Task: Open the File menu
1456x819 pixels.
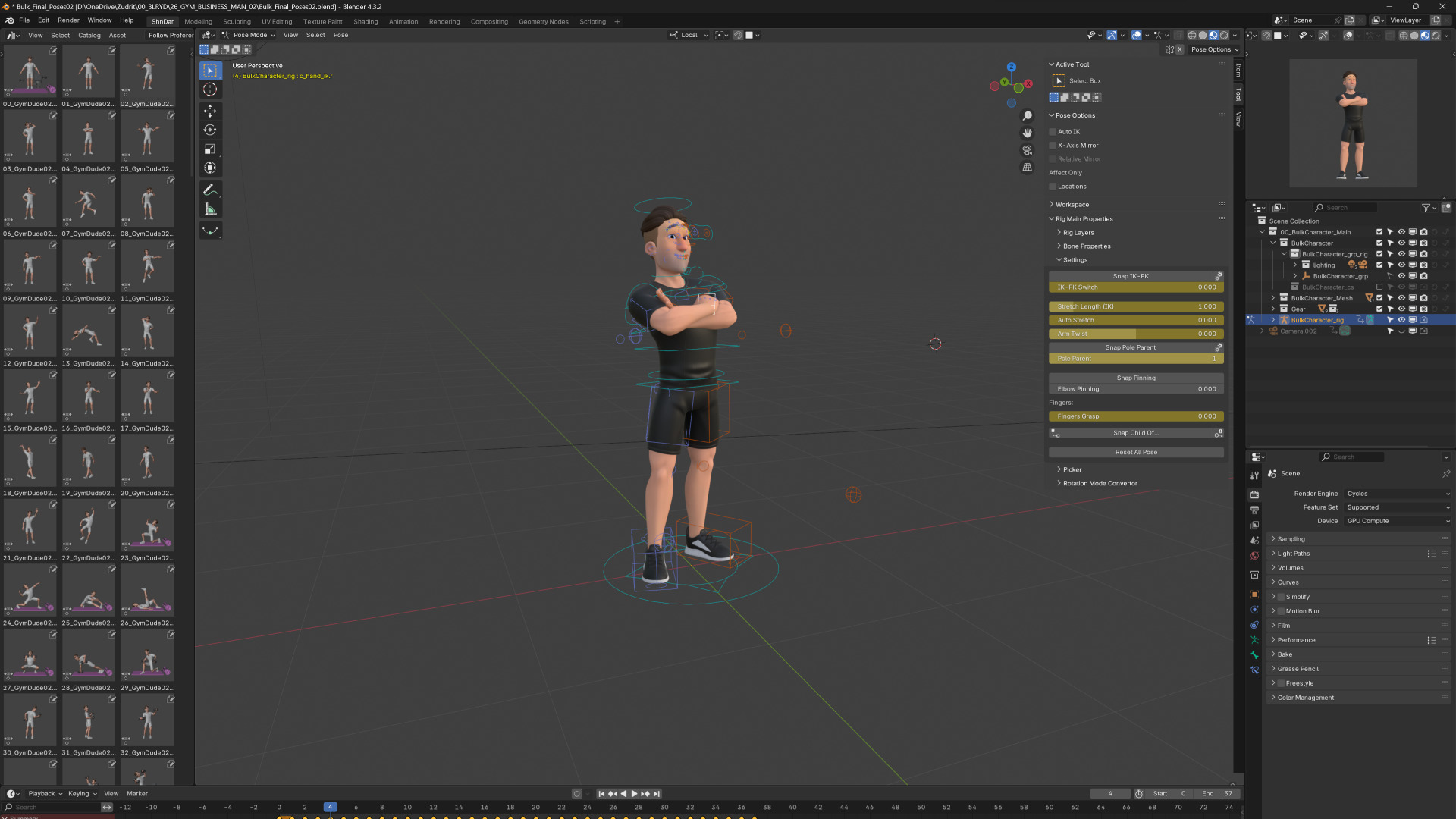Action: pos(24,20)
